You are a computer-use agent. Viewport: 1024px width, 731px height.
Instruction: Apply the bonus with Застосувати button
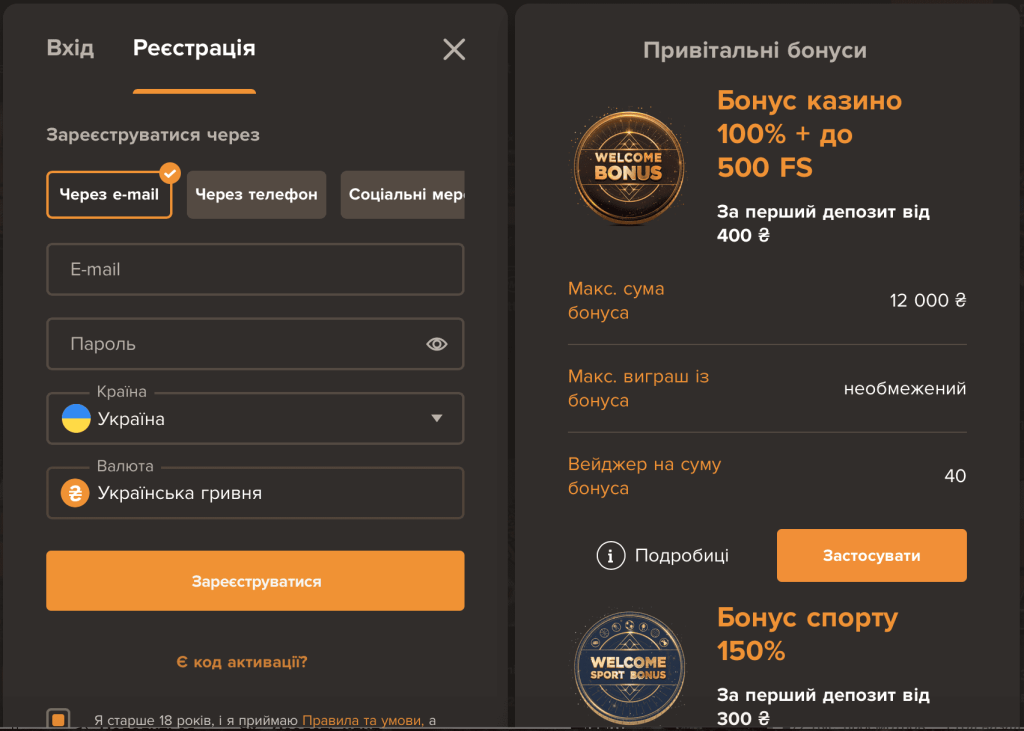click(871, 555)
